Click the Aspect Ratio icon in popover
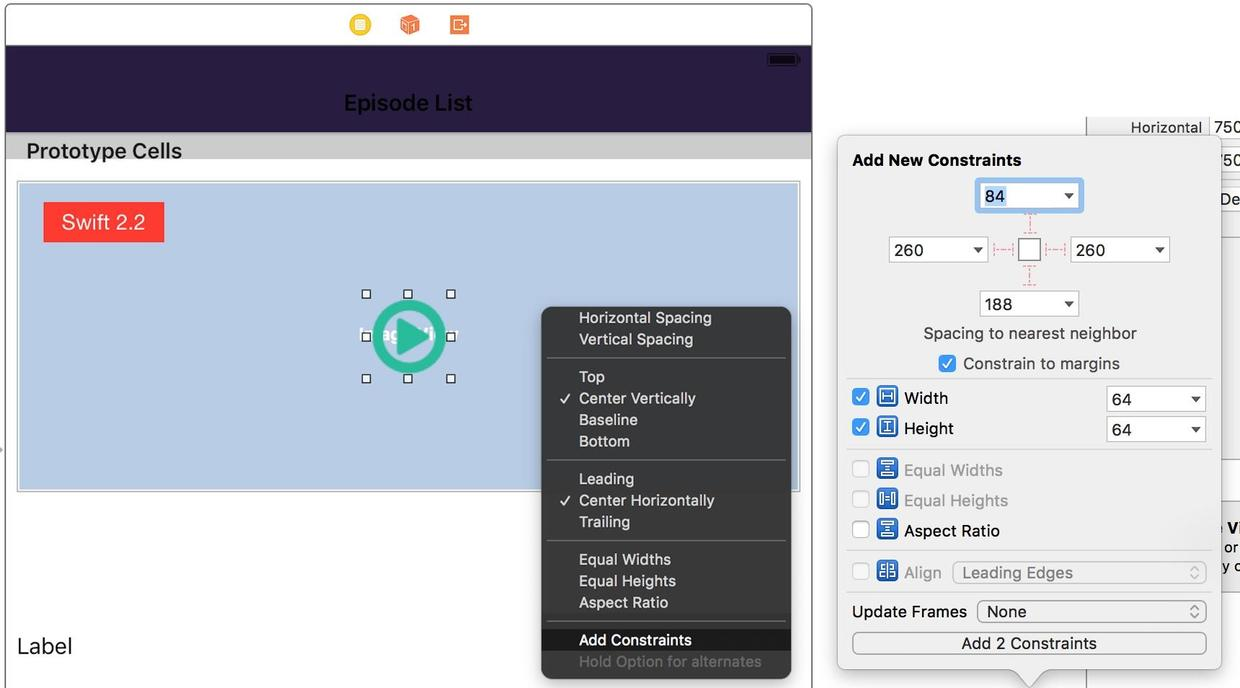This screenshot has width=1240, height=688. (x=887, y=530)
